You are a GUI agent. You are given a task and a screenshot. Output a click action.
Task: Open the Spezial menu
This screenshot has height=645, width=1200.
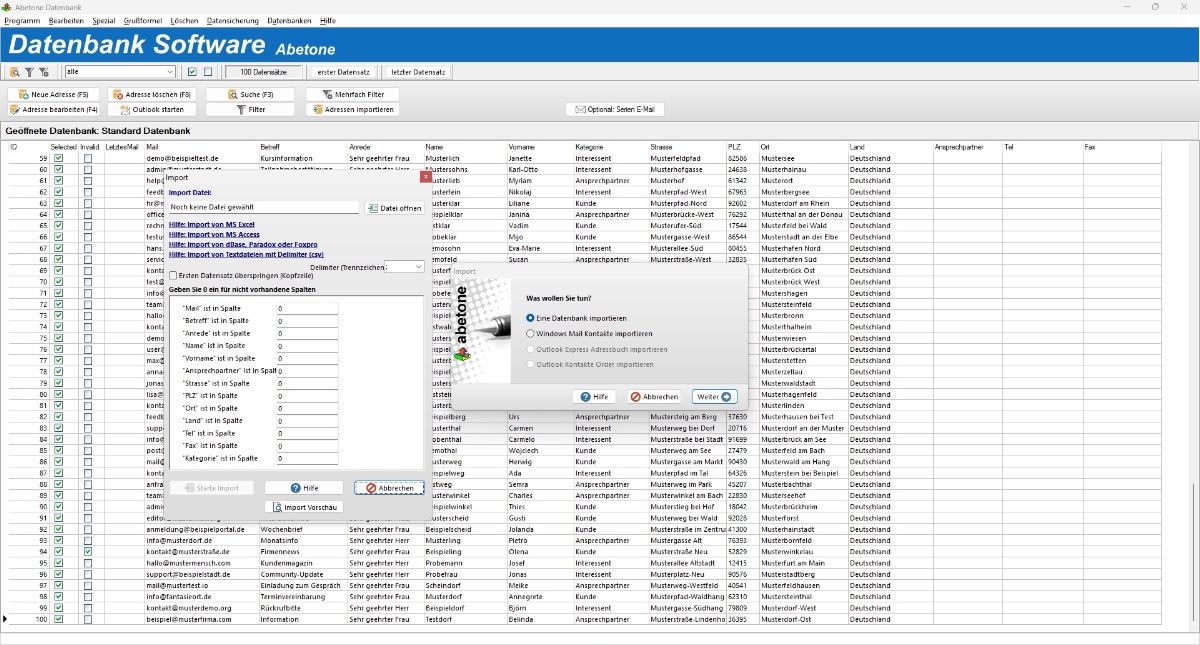103,21
